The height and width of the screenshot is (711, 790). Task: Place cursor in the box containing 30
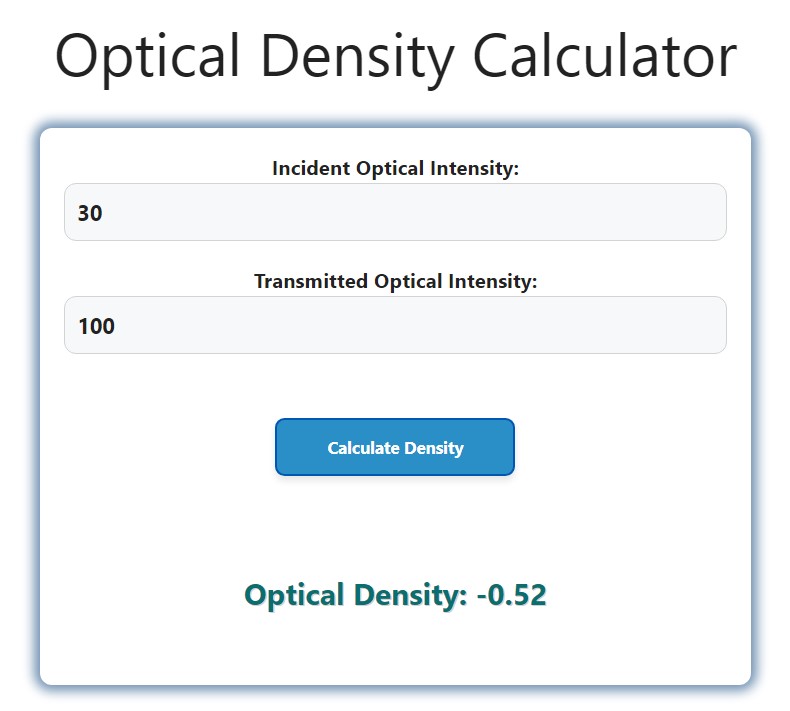point(395,212)
